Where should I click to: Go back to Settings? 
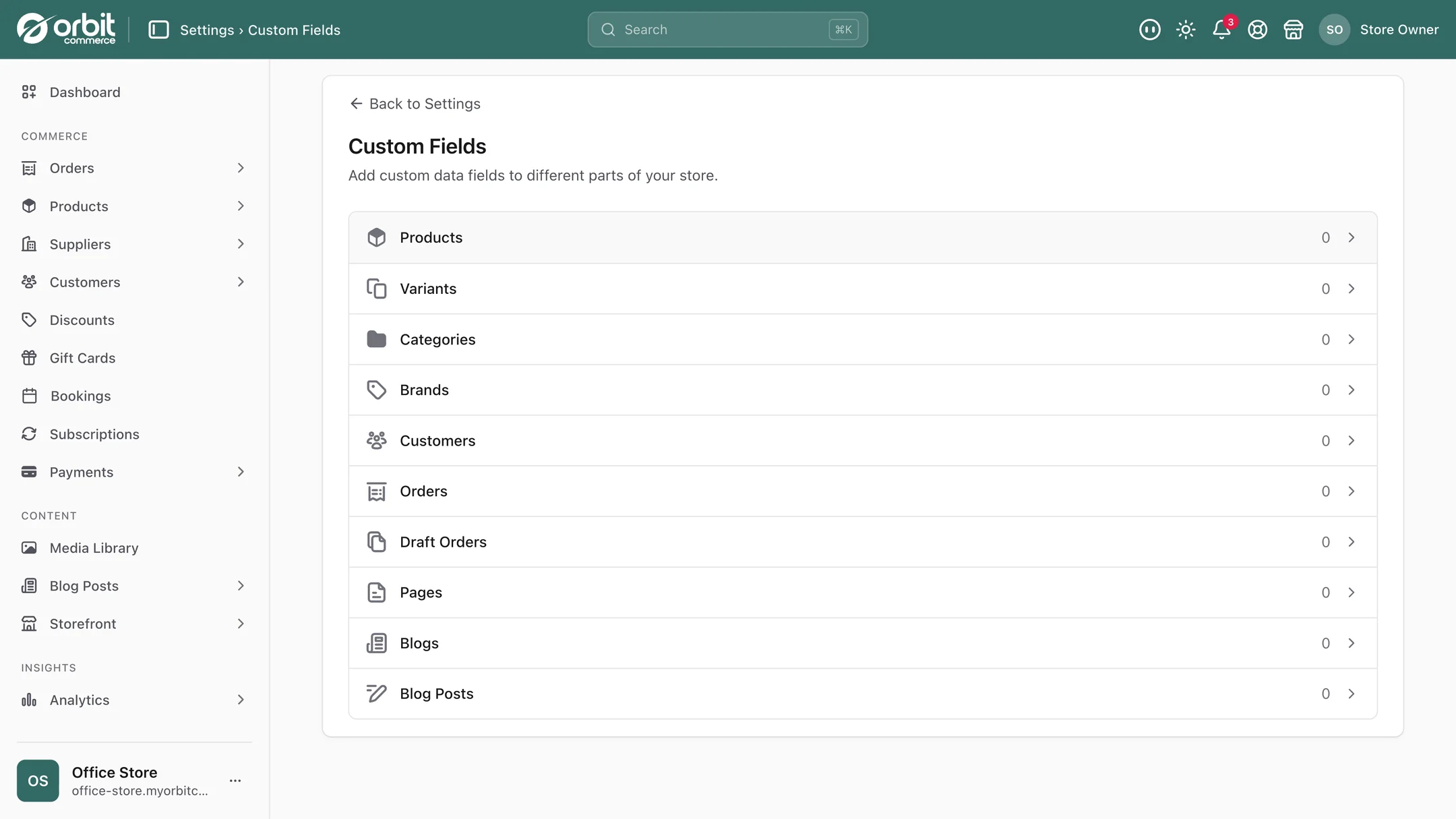point(415,104)
